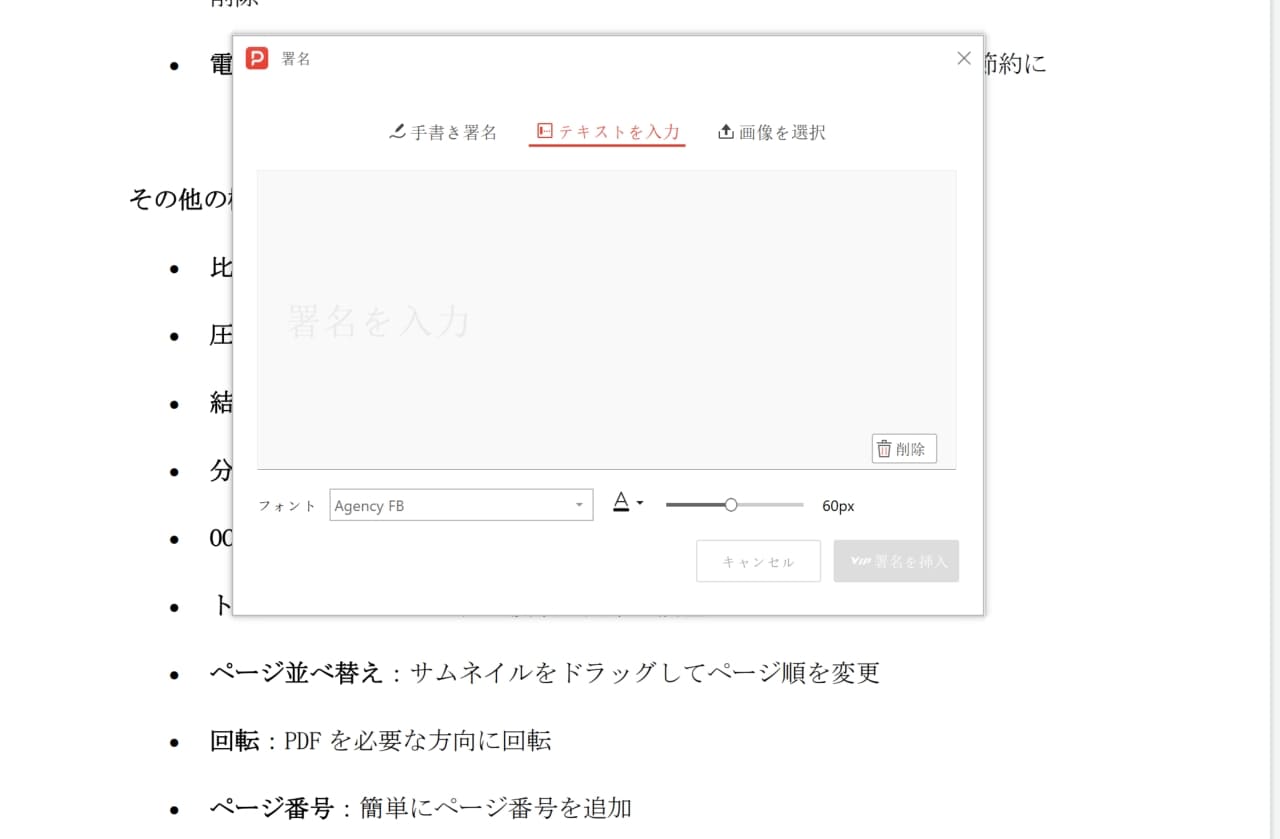The image size is (1280, 839).
Task: Click the upload icon beside 画像を選択
Action: tap(724, 131)
